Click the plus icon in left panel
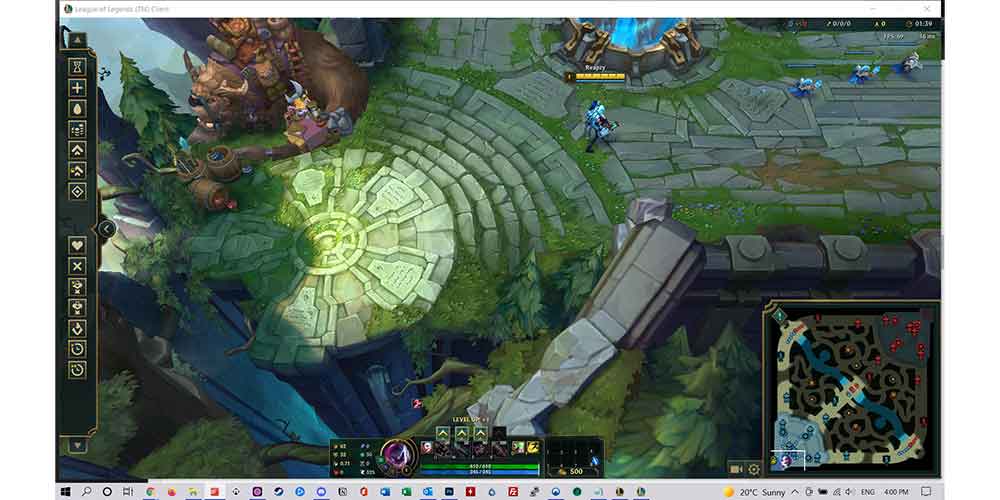This screenshot has width=1000, height=500. point(77,88)
